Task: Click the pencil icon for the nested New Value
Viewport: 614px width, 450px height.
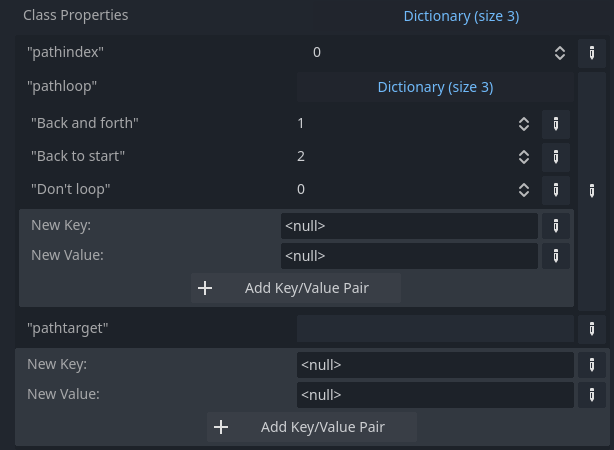Action: pyautogui.click(x=555, y=256)
